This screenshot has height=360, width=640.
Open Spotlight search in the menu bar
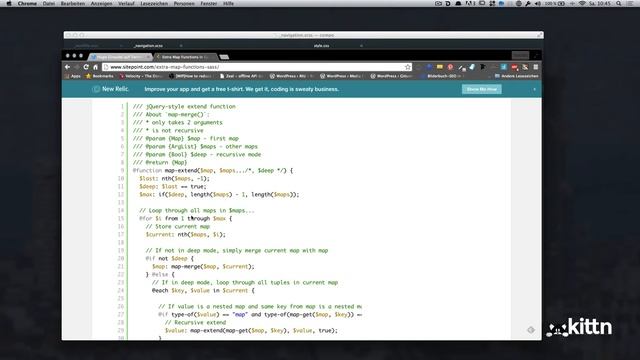pos(619,3)
